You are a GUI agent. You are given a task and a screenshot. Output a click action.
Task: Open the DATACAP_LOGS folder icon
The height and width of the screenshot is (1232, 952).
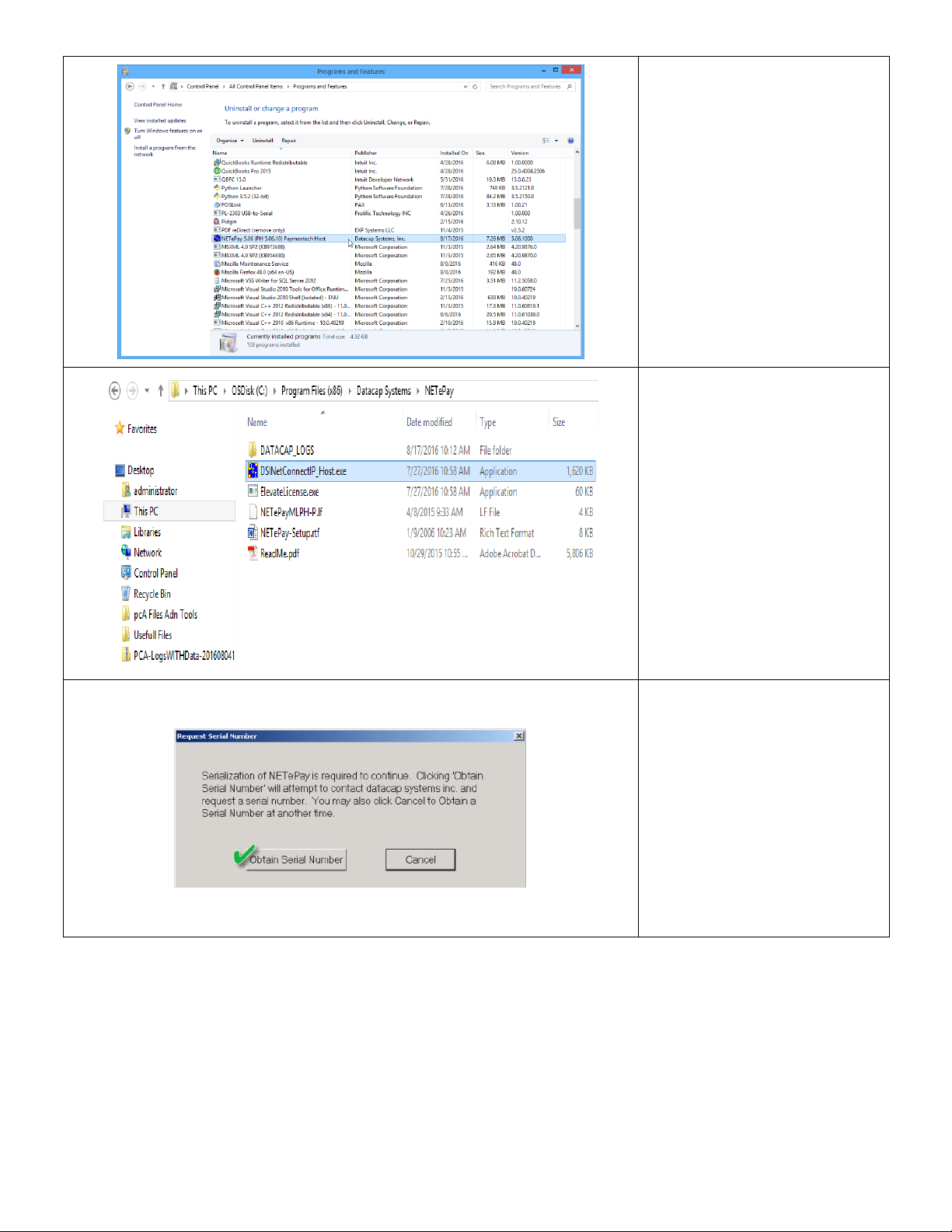253,450
